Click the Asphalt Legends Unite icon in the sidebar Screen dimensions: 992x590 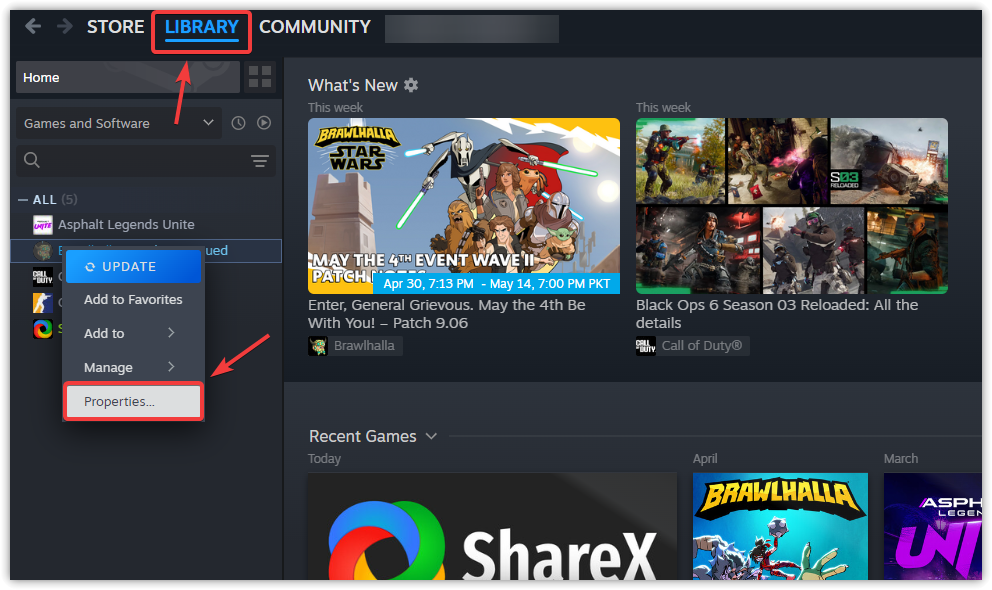[x=42, y=224]
